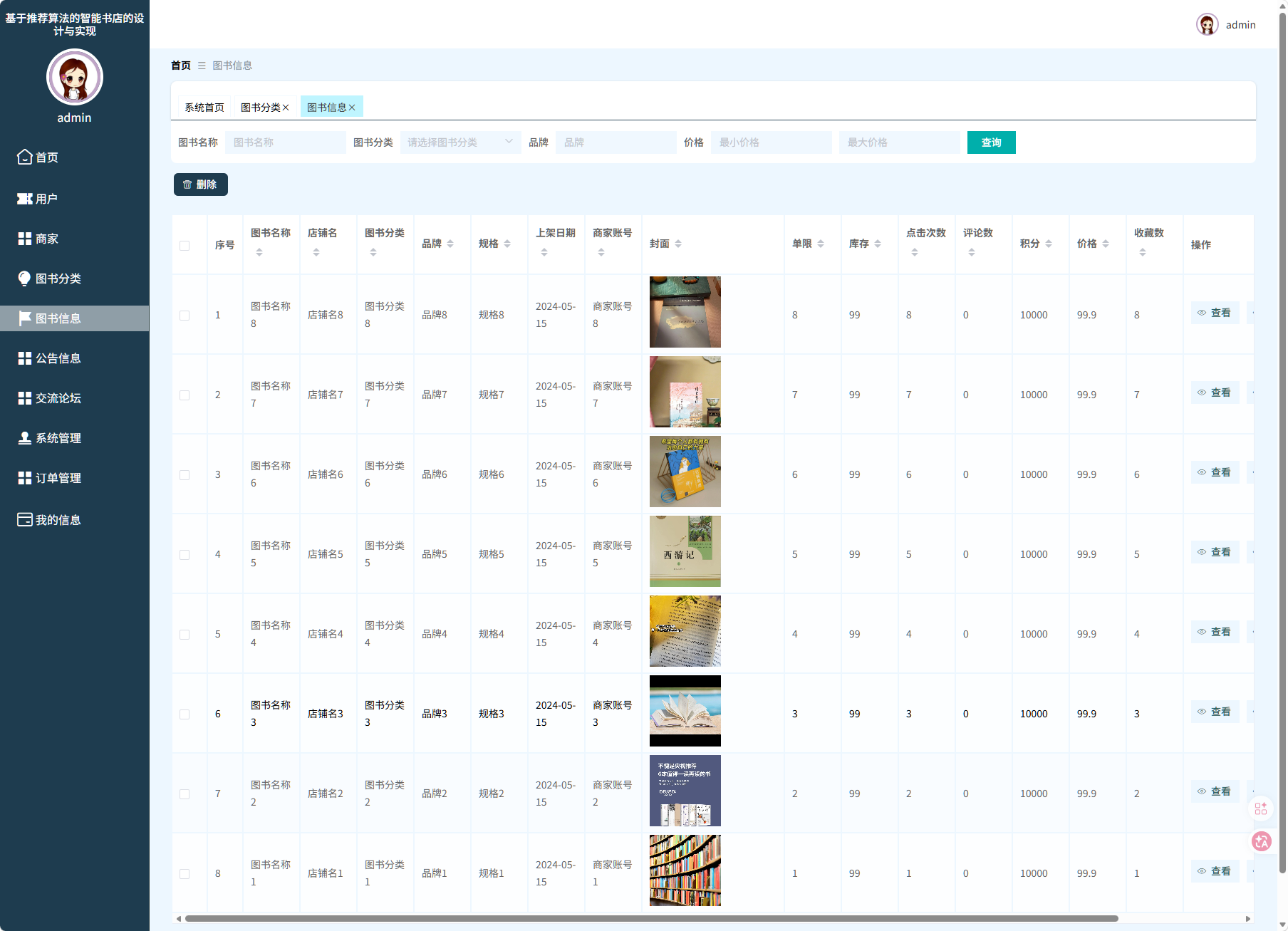Viewport: 1288px width, 931px height.
Task: Check the row for 图书名称2
Action: click(185, 794)
